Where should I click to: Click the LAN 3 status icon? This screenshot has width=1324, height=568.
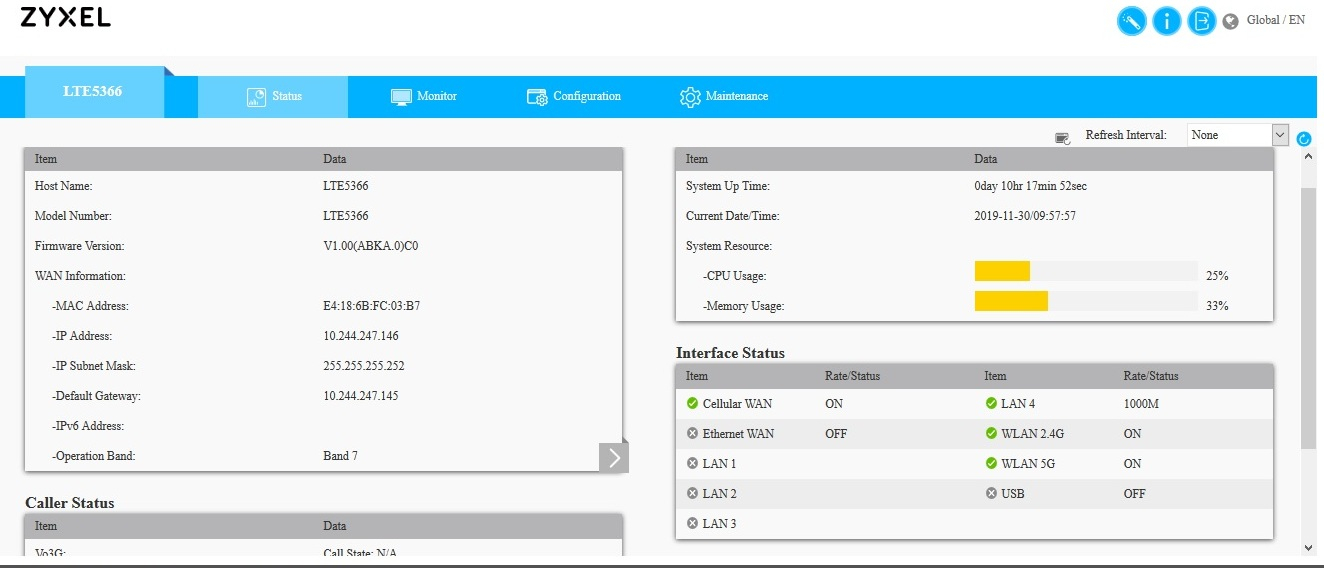pyautogui.click(x=692, y=524)
